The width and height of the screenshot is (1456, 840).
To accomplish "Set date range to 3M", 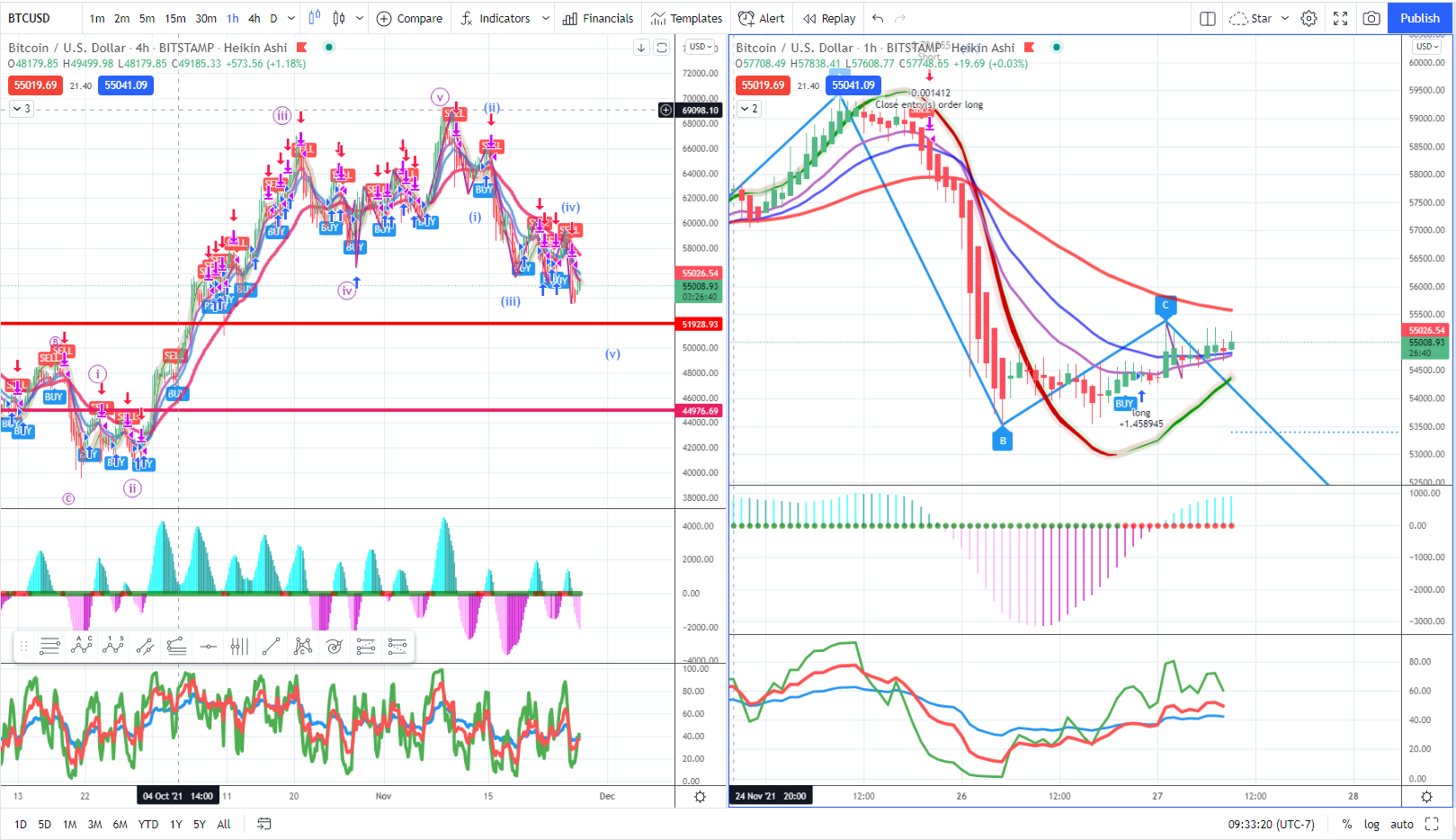I will click(94, 824).
